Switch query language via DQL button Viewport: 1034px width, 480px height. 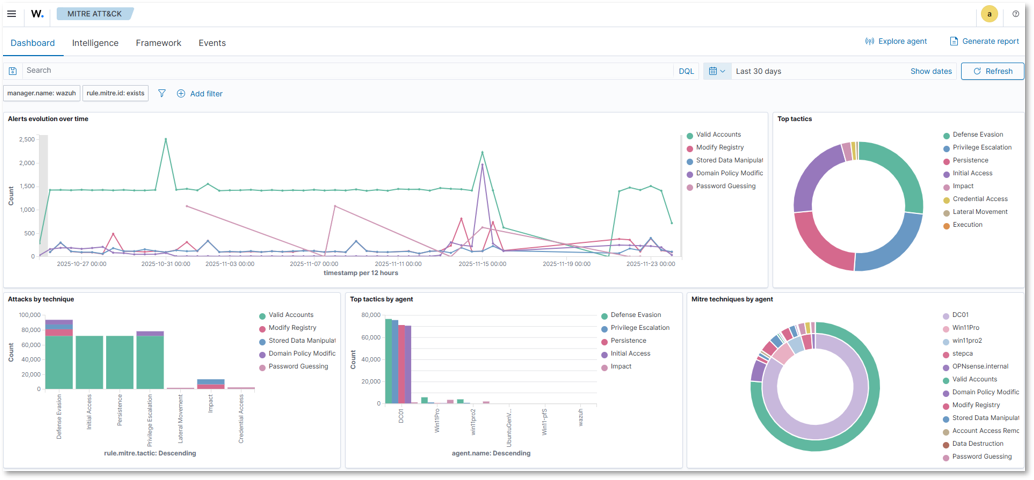tap(686, 71)
